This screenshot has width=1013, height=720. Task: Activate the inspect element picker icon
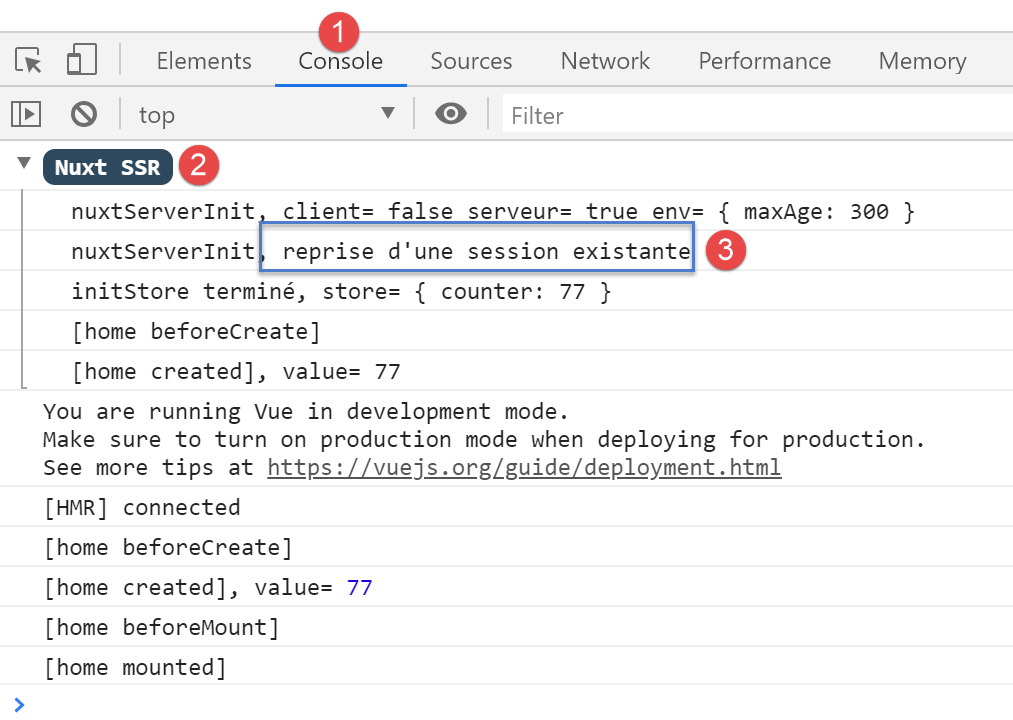29,61
